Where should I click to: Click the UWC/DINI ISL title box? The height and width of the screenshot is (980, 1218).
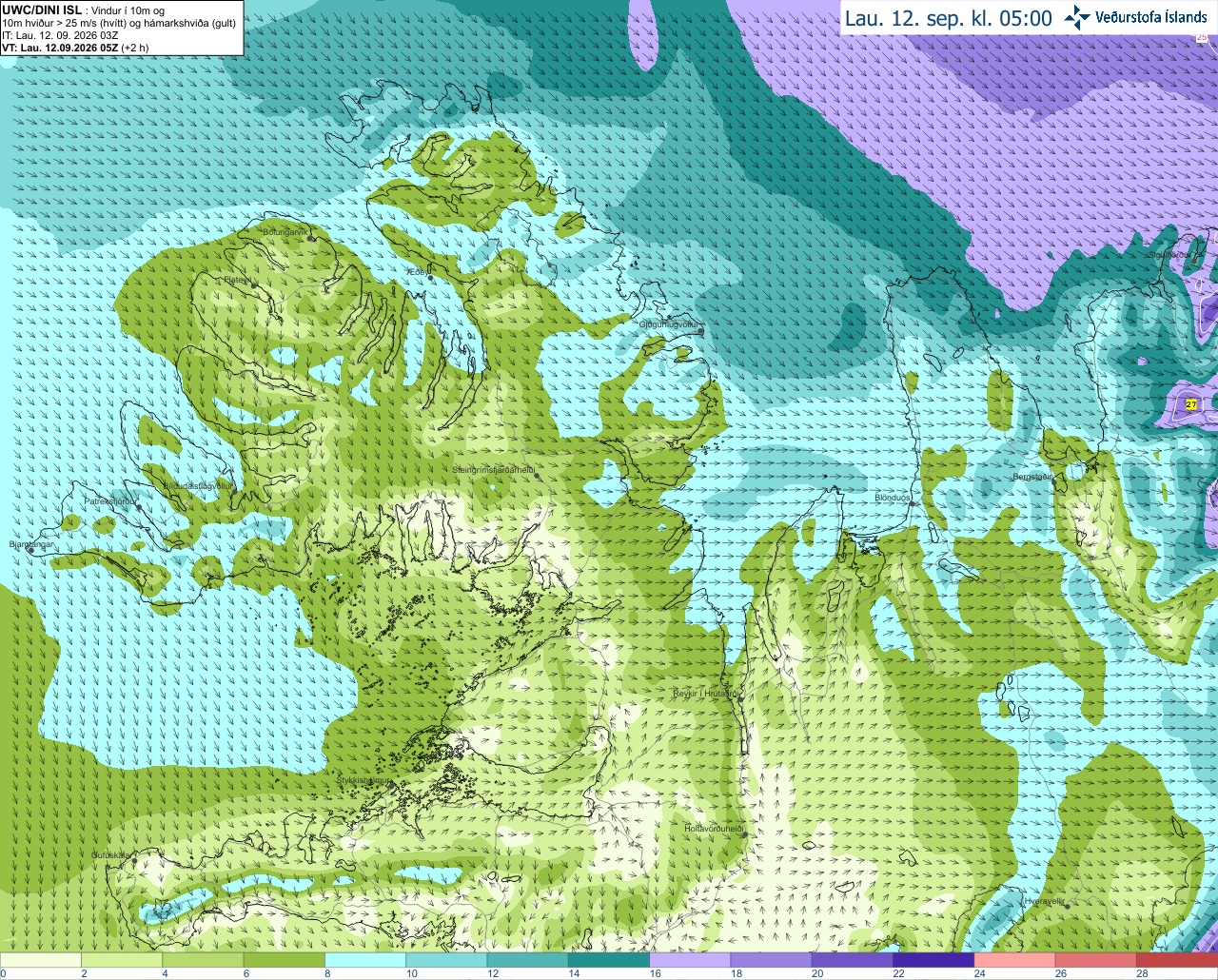[x=122, y=28]
